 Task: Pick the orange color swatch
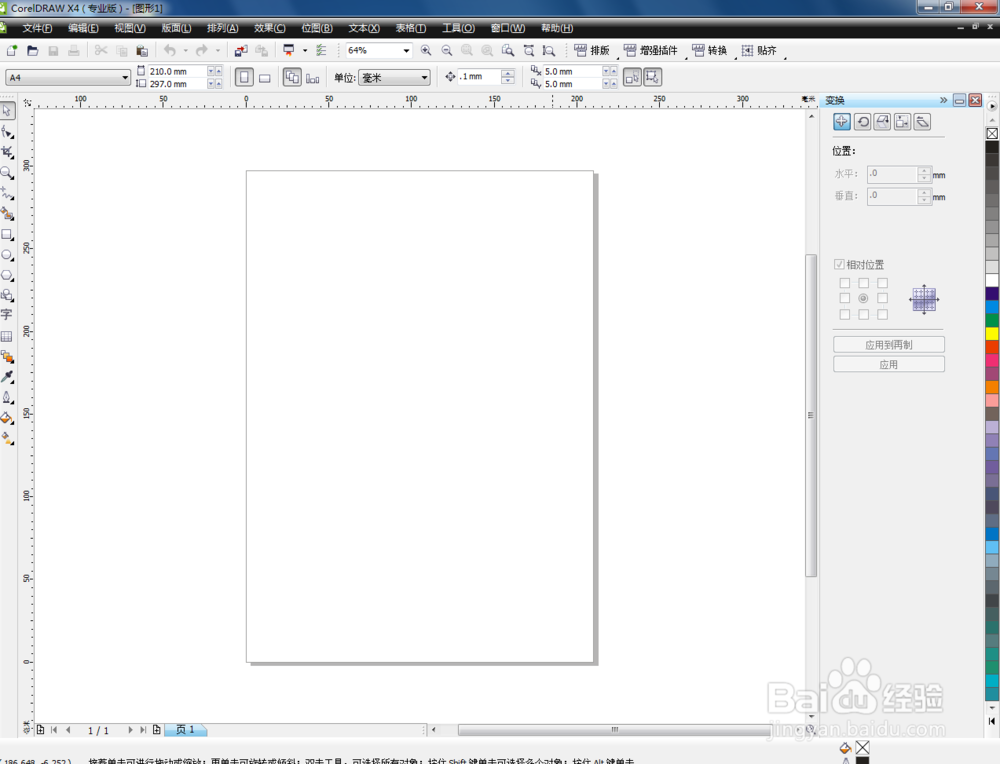(x=992, y=386)
